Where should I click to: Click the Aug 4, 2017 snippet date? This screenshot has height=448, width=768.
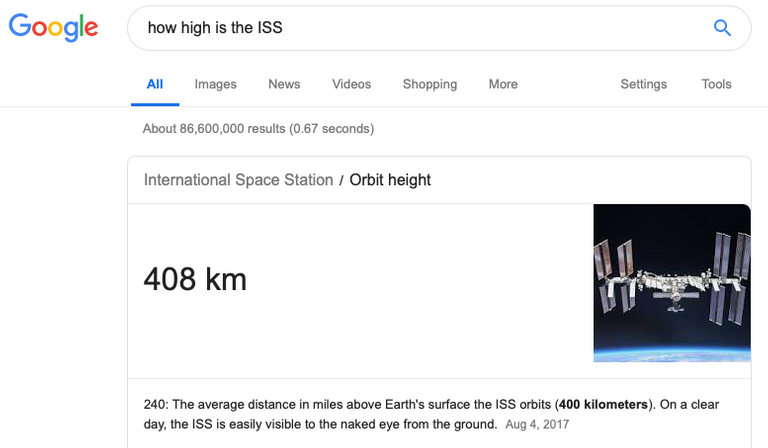pos(537,424)
